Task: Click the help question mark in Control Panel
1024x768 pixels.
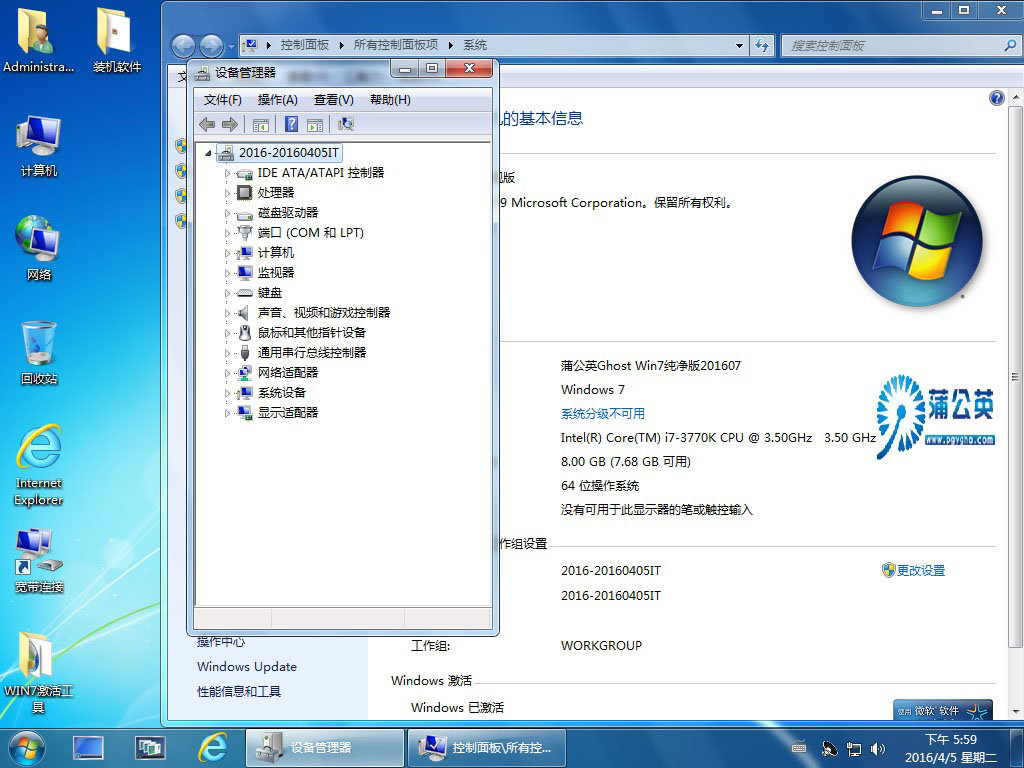Action: [x=996, y=98]
